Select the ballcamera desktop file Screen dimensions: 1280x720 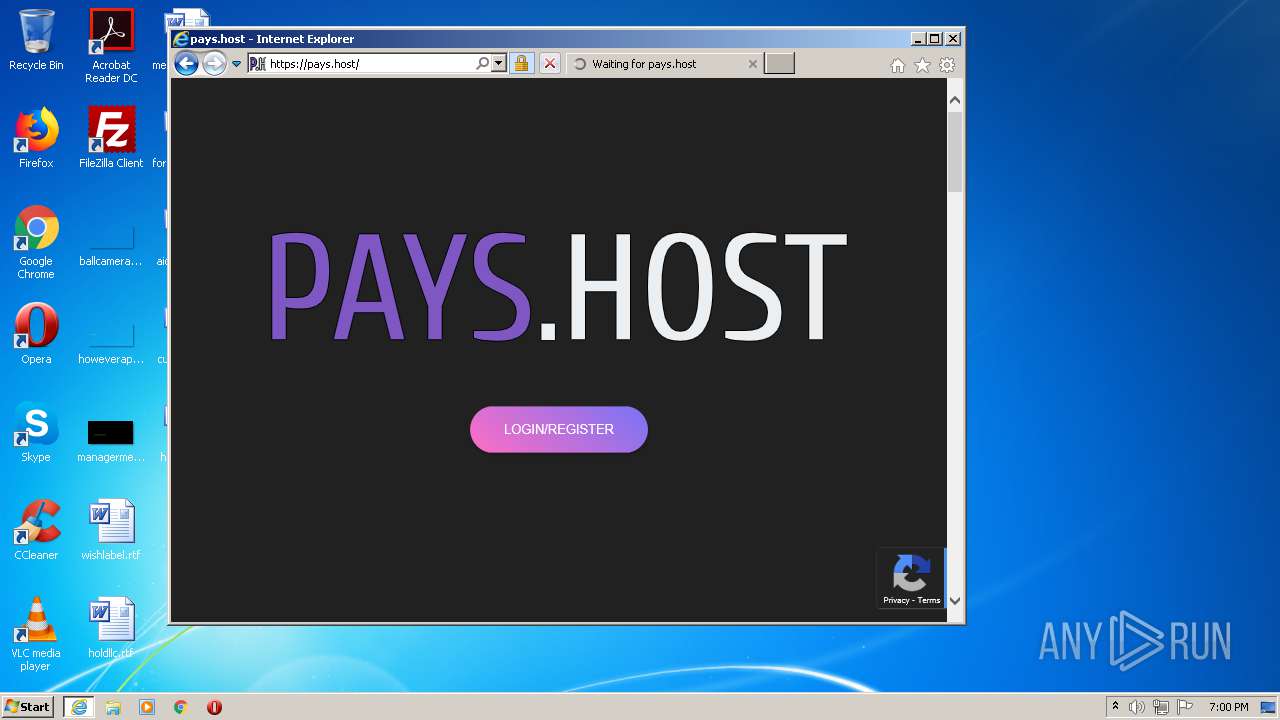(x=111, y=242)
